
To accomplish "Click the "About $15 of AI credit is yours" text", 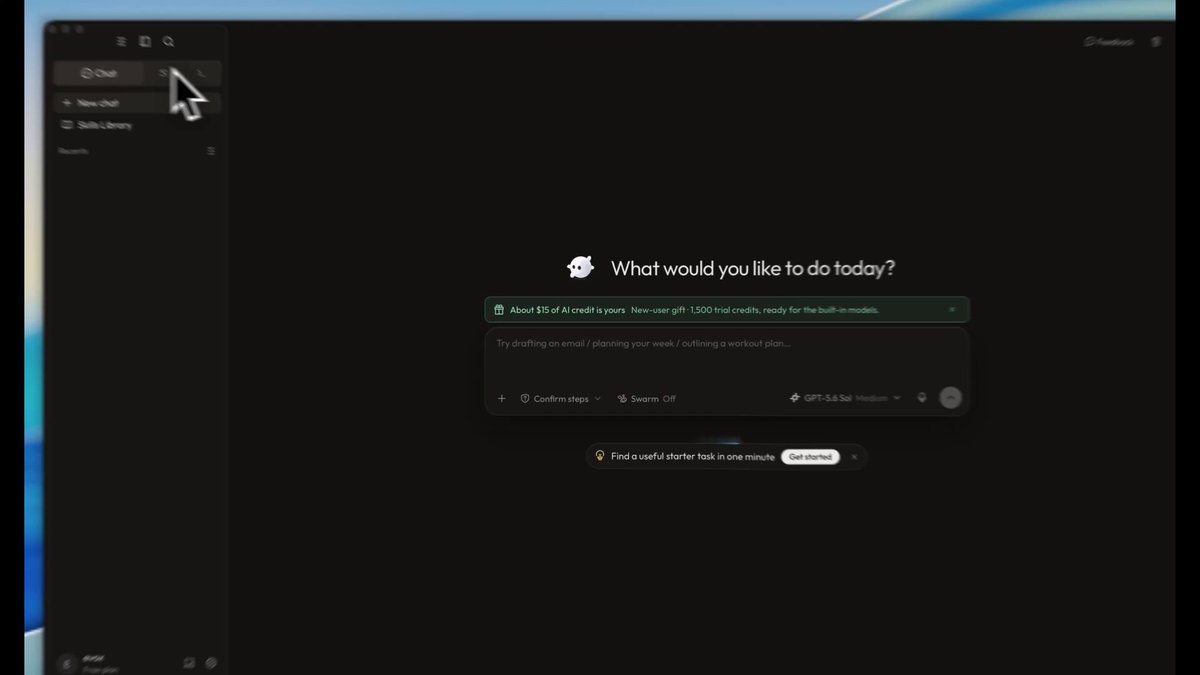I will (x=567, y=310).
